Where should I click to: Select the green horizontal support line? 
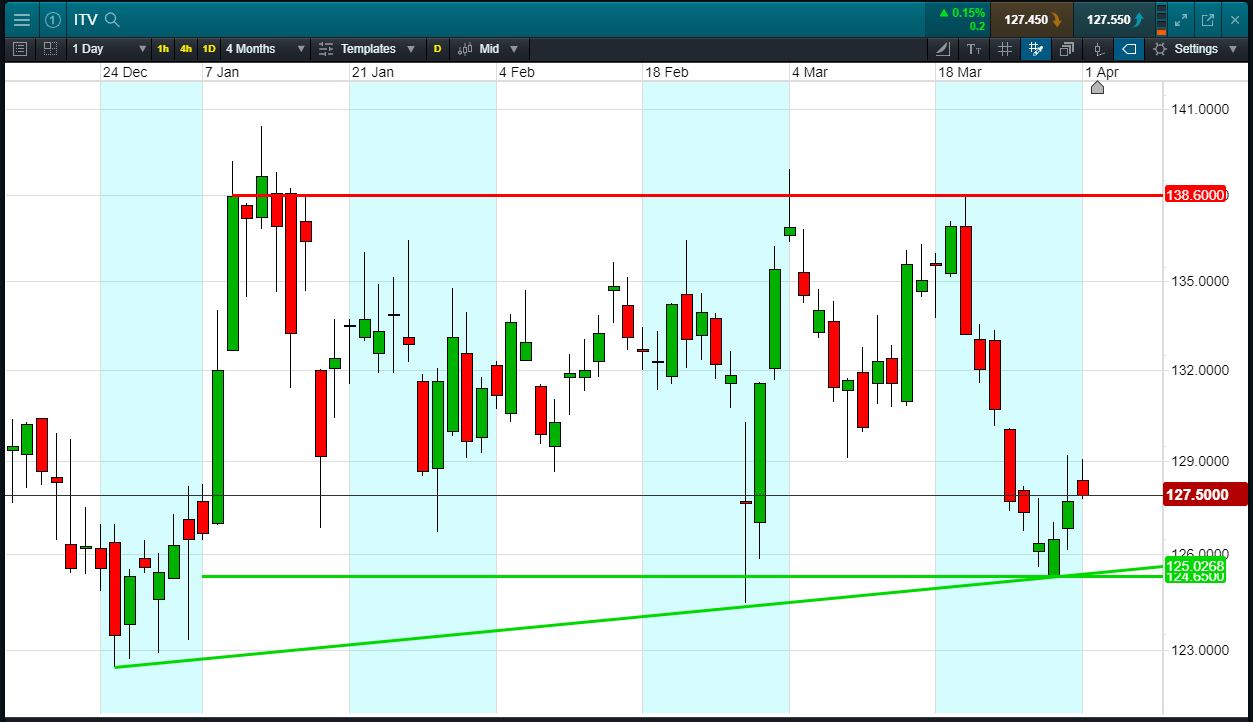683,576
